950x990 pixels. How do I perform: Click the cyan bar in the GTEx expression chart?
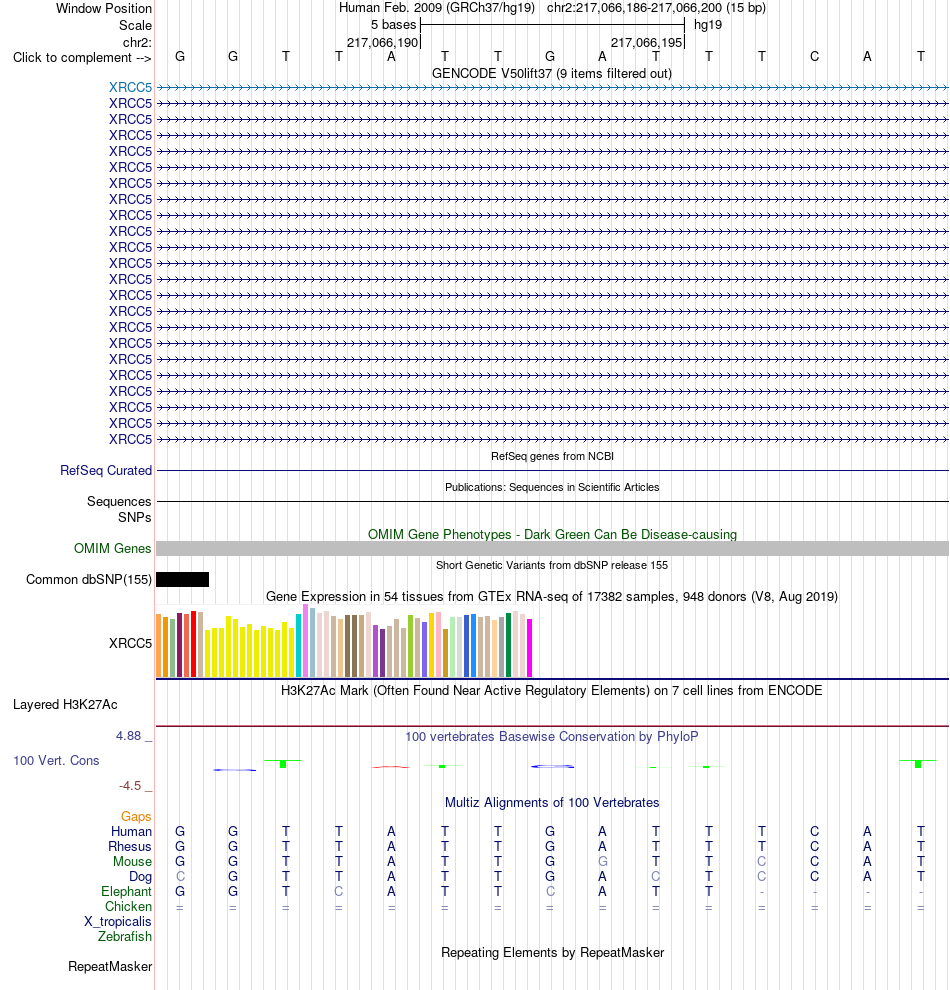tap(299, 645)
